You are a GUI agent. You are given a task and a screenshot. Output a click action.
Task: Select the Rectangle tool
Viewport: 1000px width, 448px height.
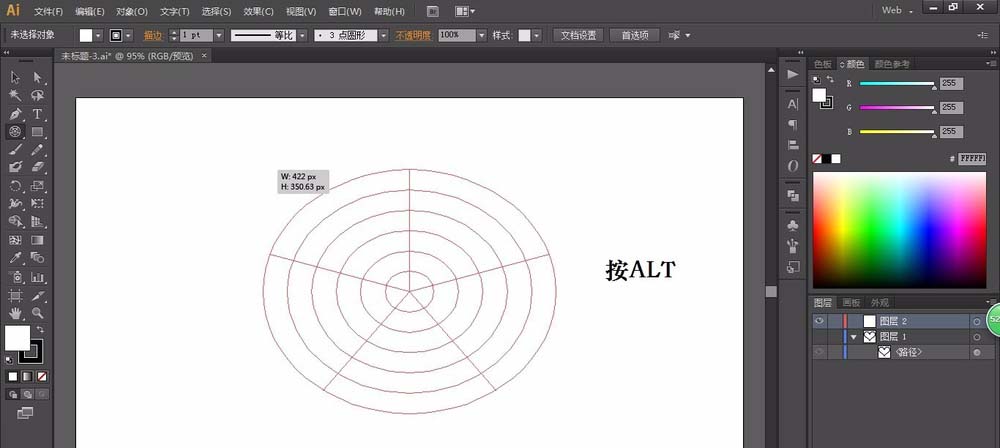pyautogui.click(x=38, y=132)
